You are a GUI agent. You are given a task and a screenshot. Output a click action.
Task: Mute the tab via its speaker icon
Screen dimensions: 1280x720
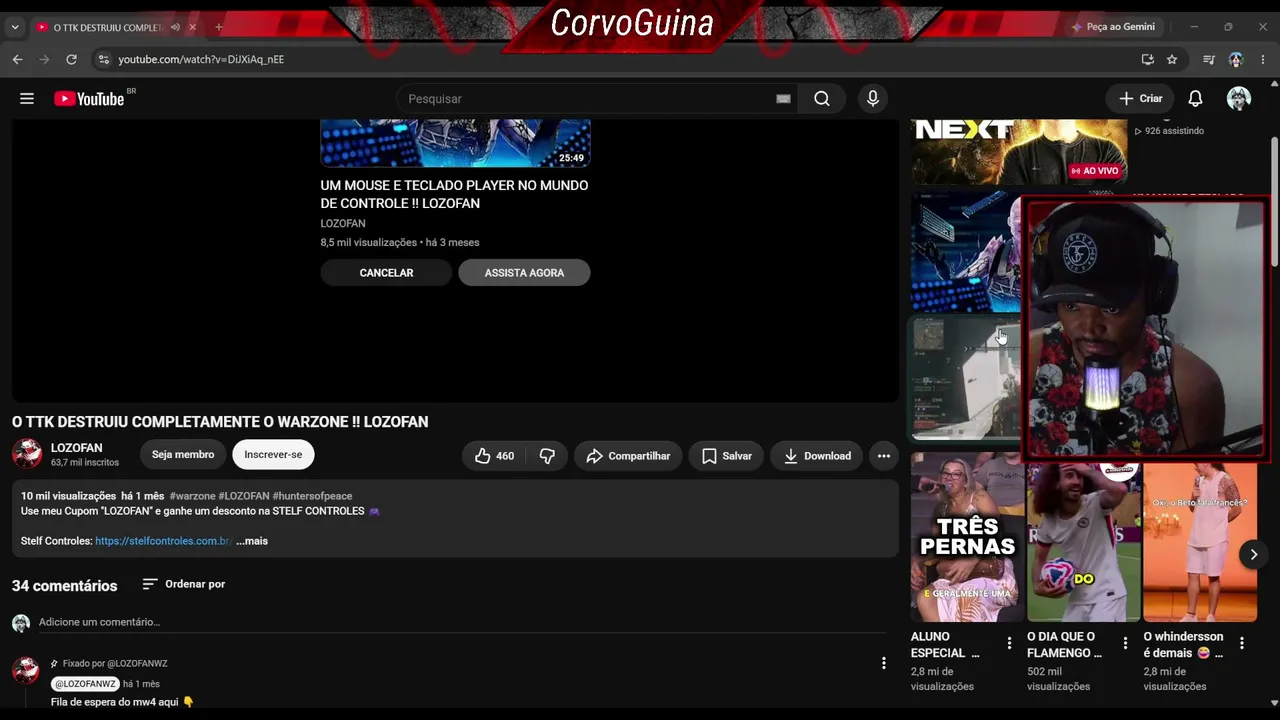coord(175,27)
